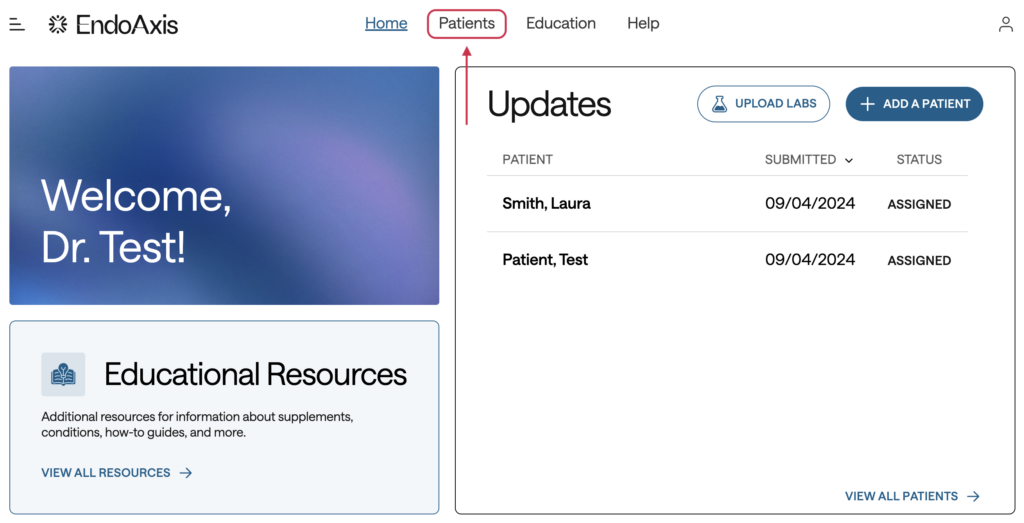The height and width of the screenshot is (523, 1024).
Task: Click the plus icon in Add a Patient
Action: (x=867, y=104)
